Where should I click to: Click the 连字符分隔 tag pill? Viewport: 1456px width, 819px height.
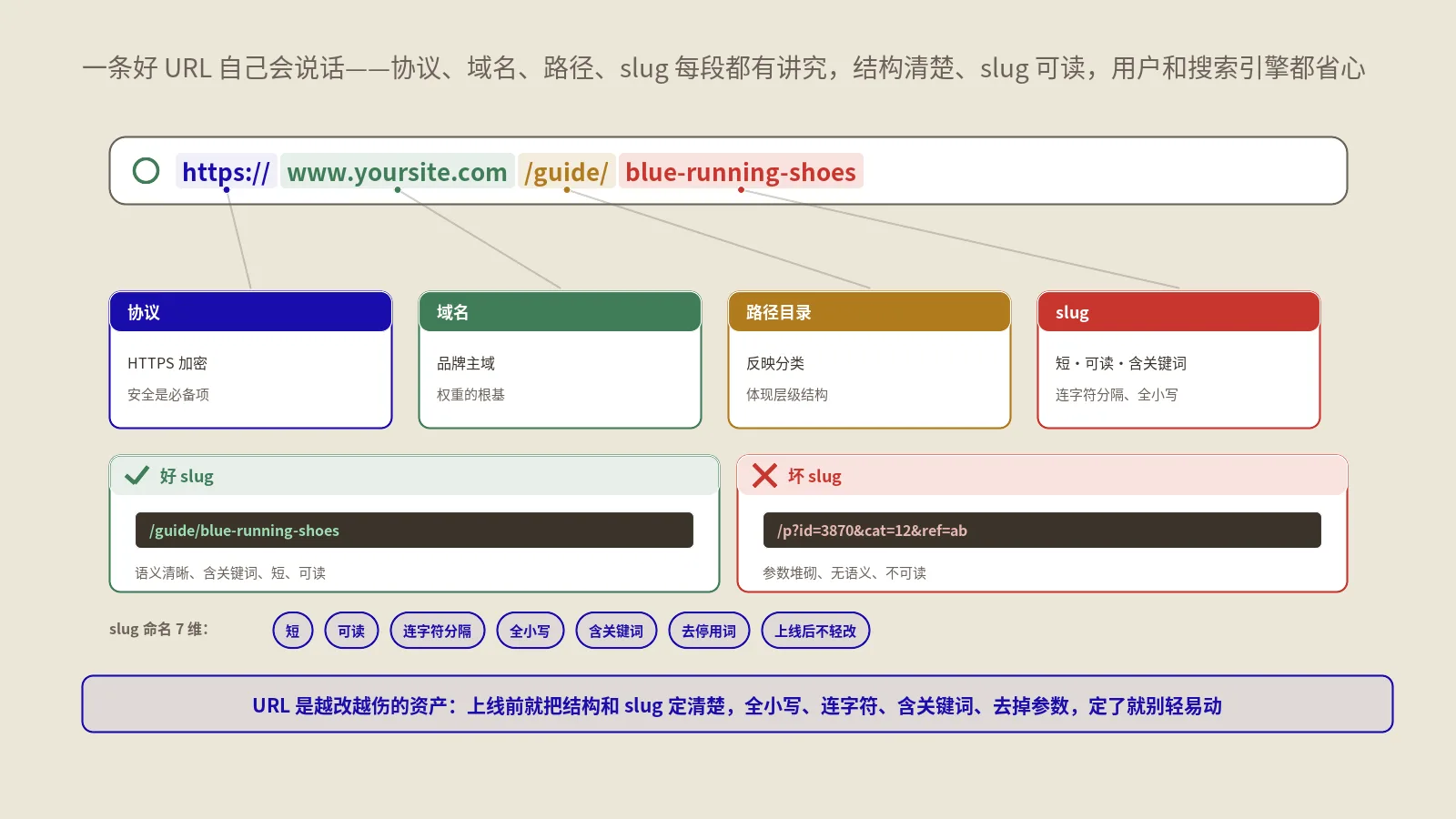[438, 631]
